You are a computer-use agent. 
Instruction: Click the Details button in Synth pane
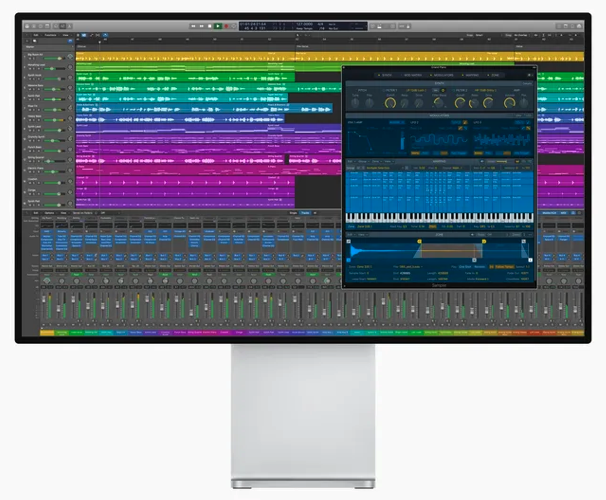[528, 83]
